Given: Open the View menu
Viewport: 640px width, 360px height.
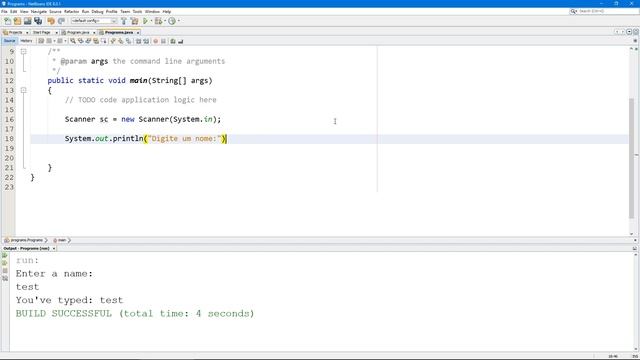Looking at the screenshot, I should pos(24,11).
